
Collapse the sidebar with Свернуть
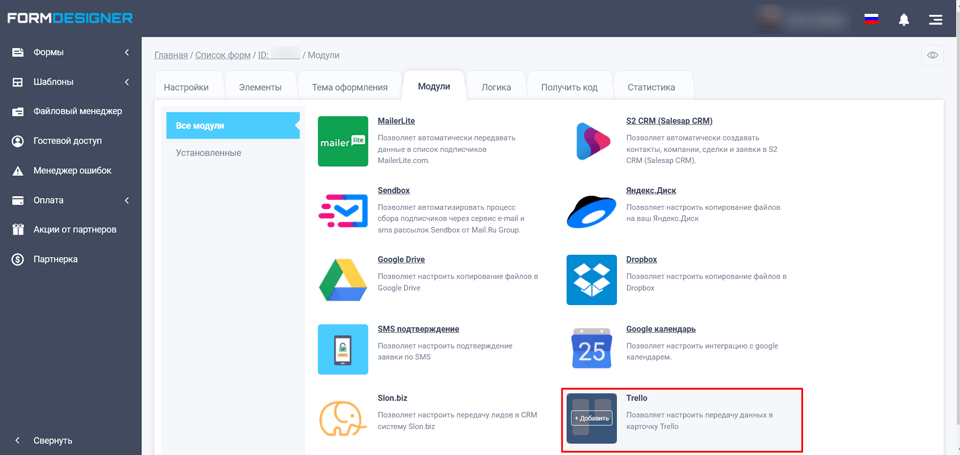pyautogui.click(x=43, y=440)
